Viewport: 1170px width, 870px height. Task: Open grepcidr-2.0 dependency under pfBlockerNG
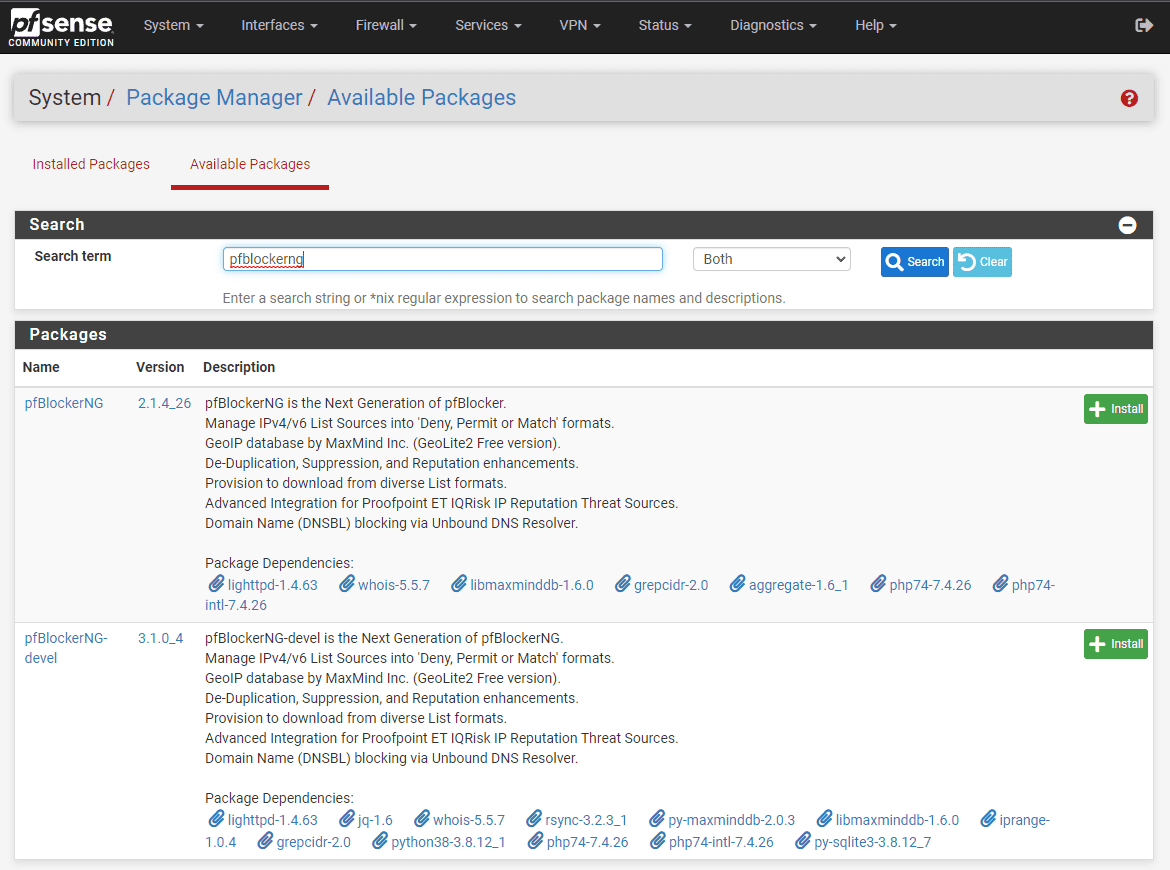click(662, 585)
